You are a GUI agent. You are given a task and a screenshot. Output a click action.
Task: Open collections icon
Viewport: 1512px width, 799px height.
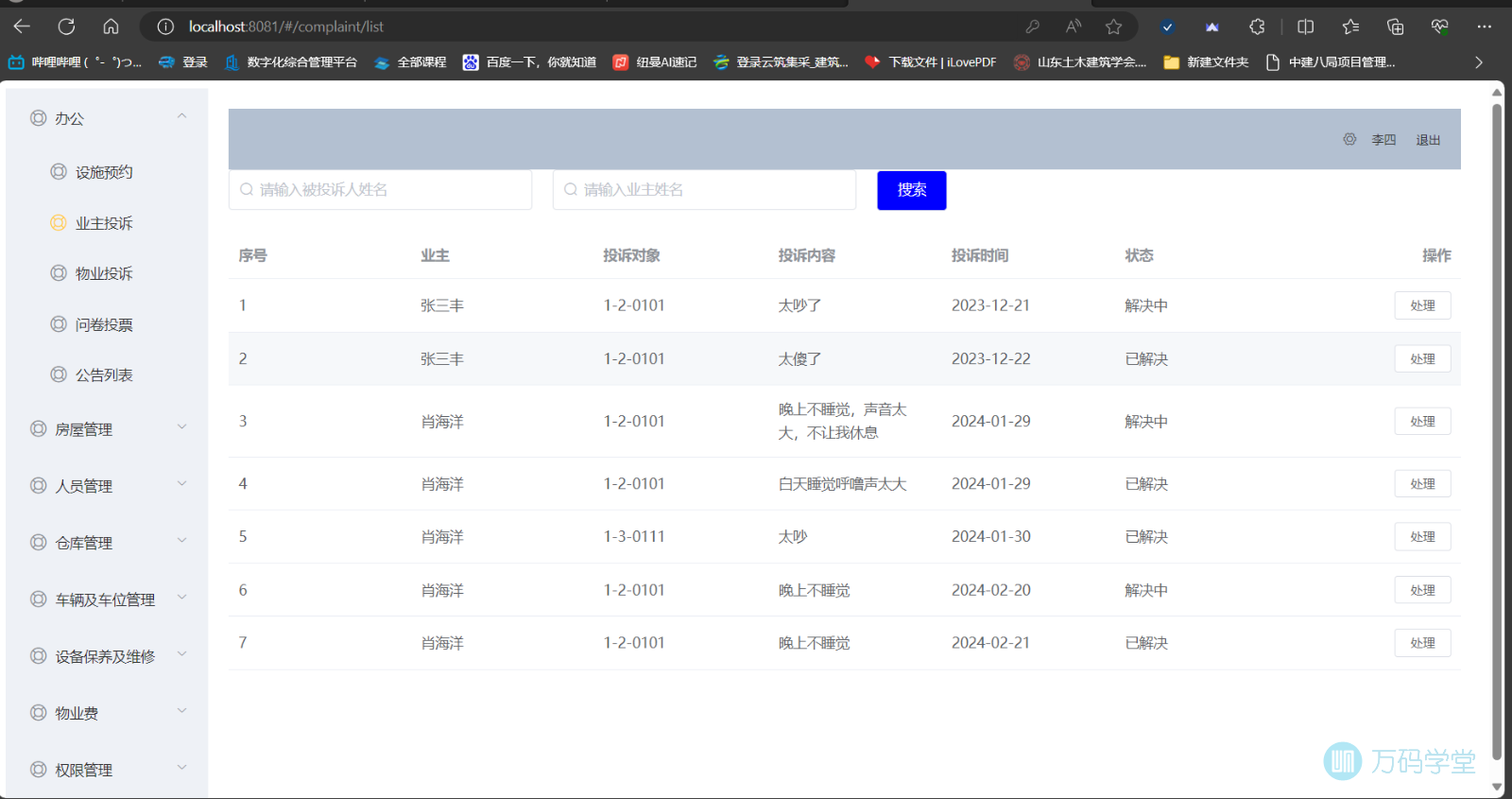1395,26
